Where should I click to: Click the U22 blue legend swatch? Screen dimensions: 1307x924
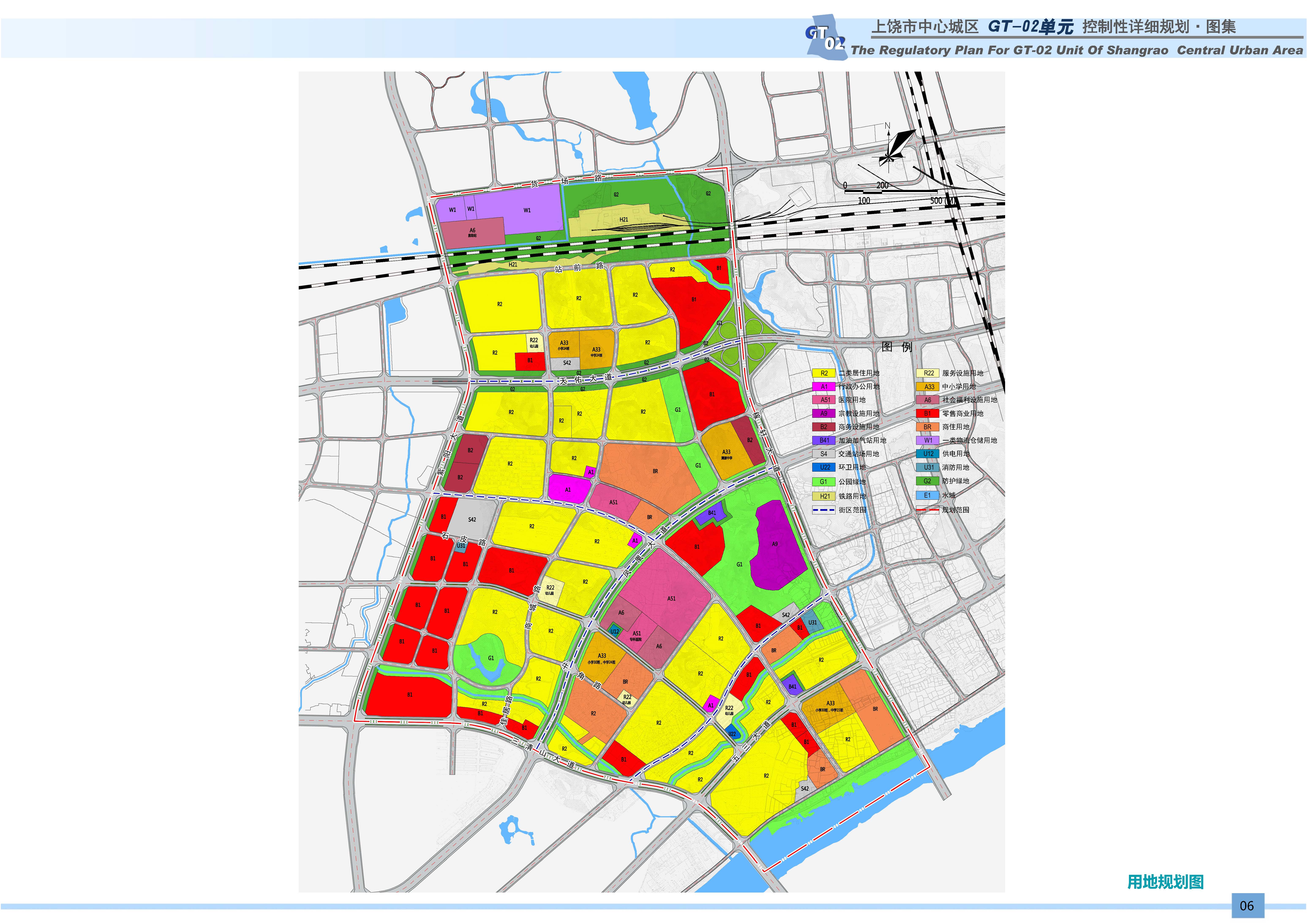(x=824, y=467)
